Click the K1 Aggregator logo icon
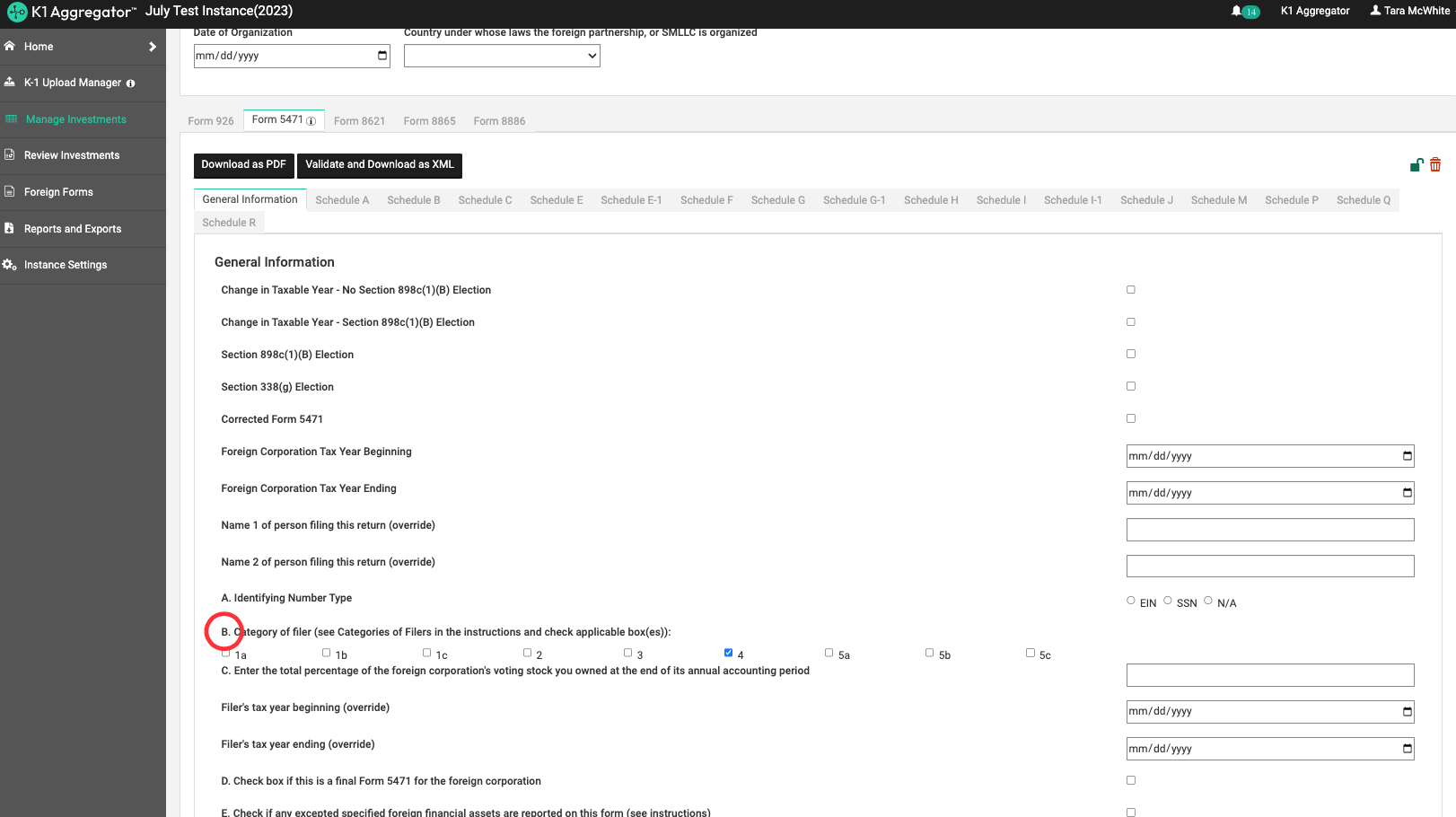 [16, 12]
